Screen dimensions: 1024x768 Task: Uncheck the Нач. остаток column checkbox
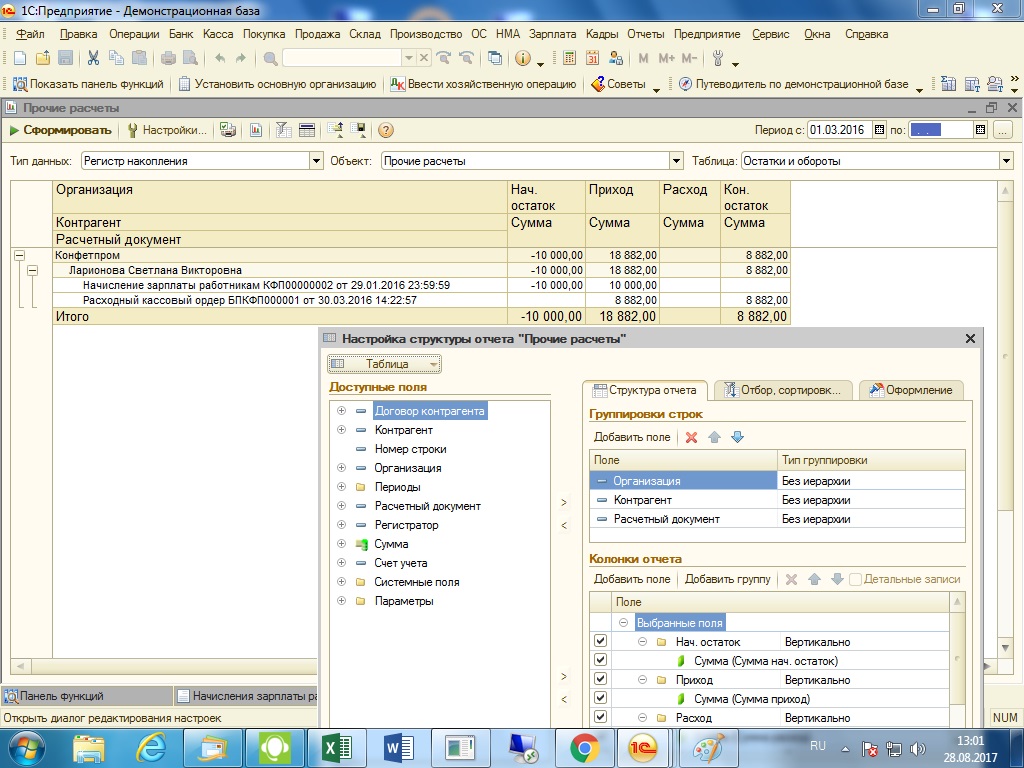(600, 642)
